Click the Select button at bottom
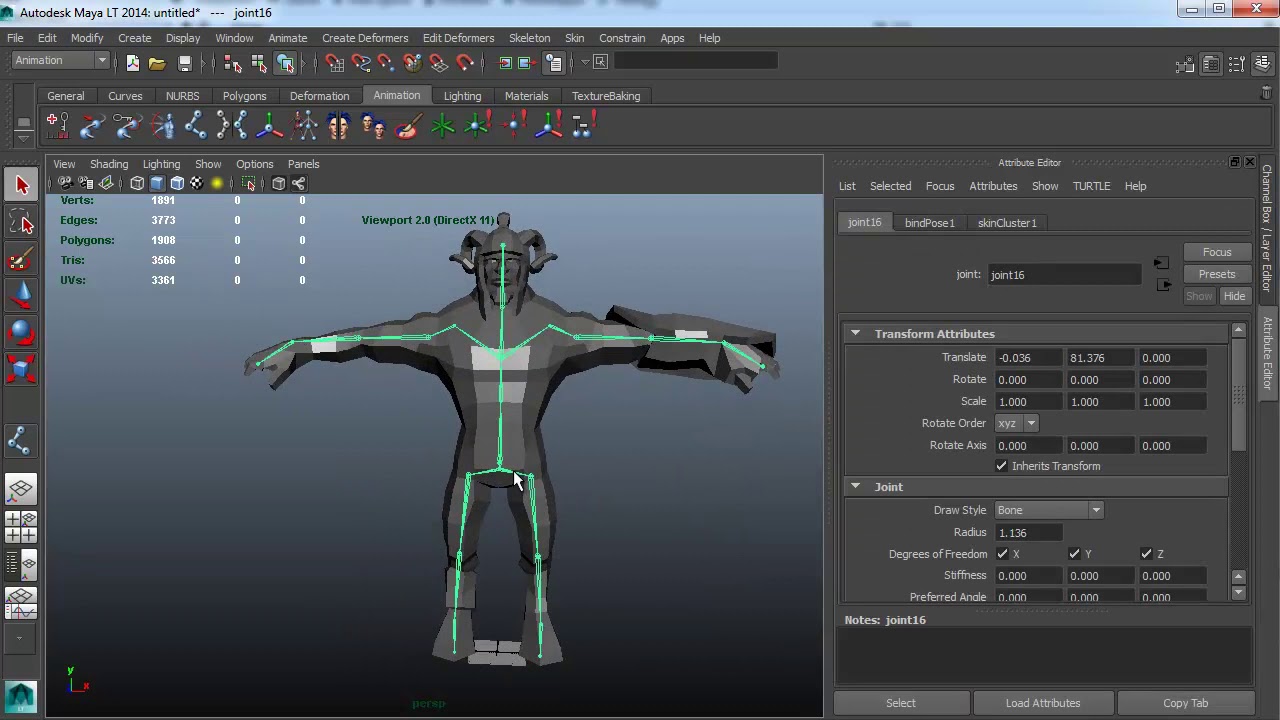Viewport: 1280px width, 720px height. (x=900, y=703)
